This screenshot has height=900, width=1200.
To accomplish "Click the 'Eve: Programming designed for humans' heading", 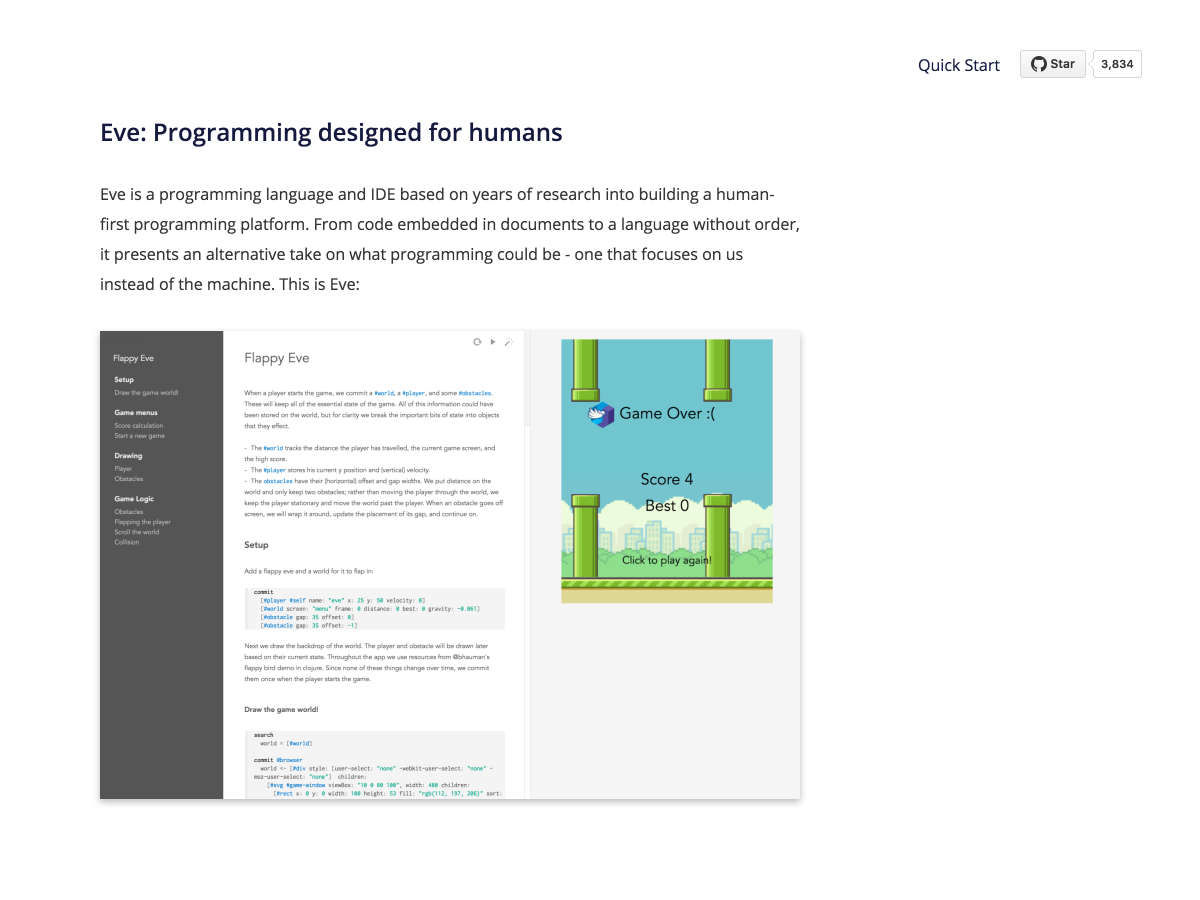I will pyautogui.click(x=331, y=132).
